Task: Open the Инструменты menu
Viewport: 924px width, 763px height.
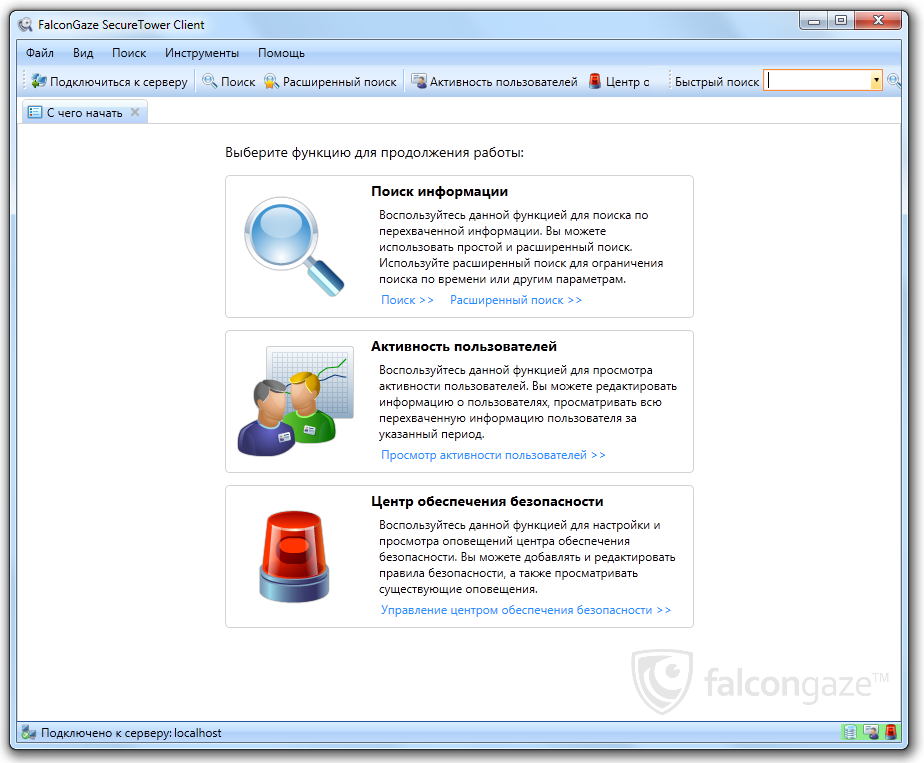Action: point(202,53)
